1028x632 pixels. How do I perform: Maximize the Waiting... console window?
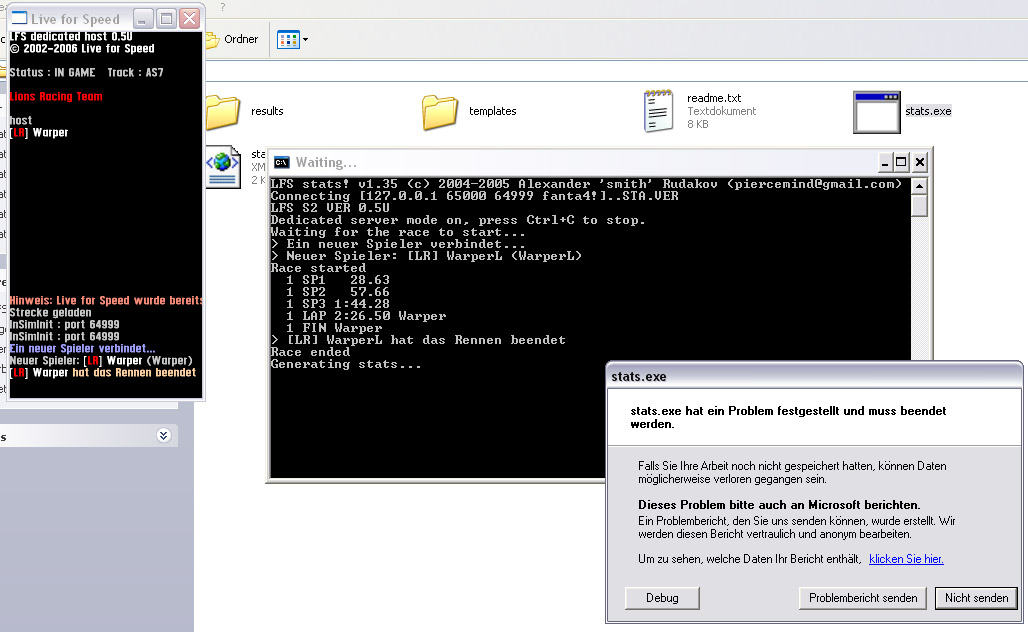tap(901, 162)
